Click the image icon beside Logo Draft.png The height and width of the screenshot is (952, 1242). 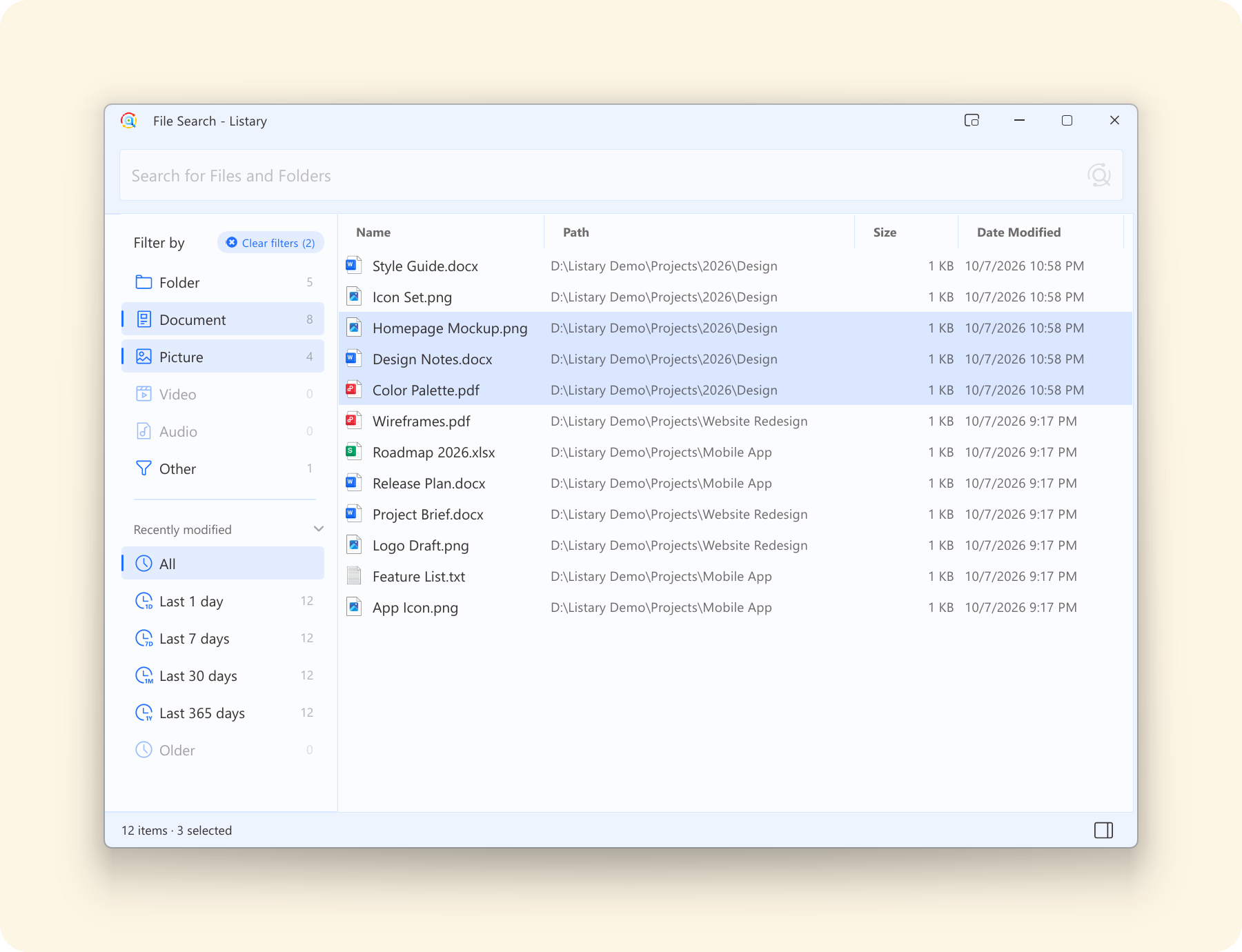(353, 545)
